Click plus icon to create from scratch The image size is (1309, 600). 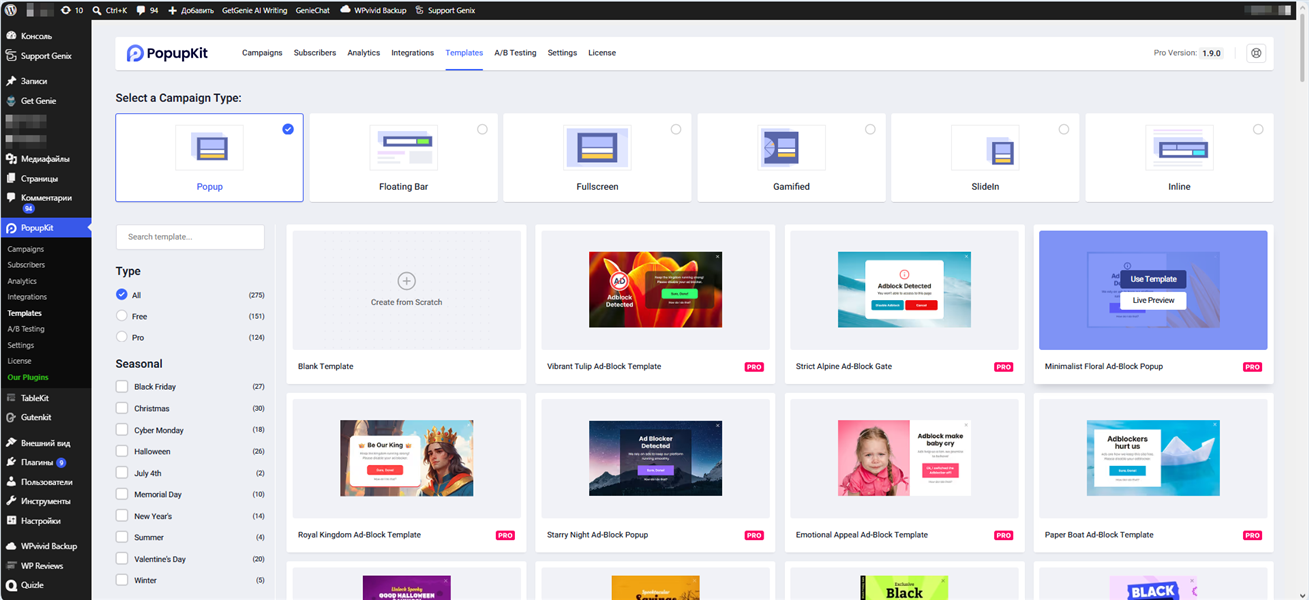pyautogui.click(x=406, y=281)
